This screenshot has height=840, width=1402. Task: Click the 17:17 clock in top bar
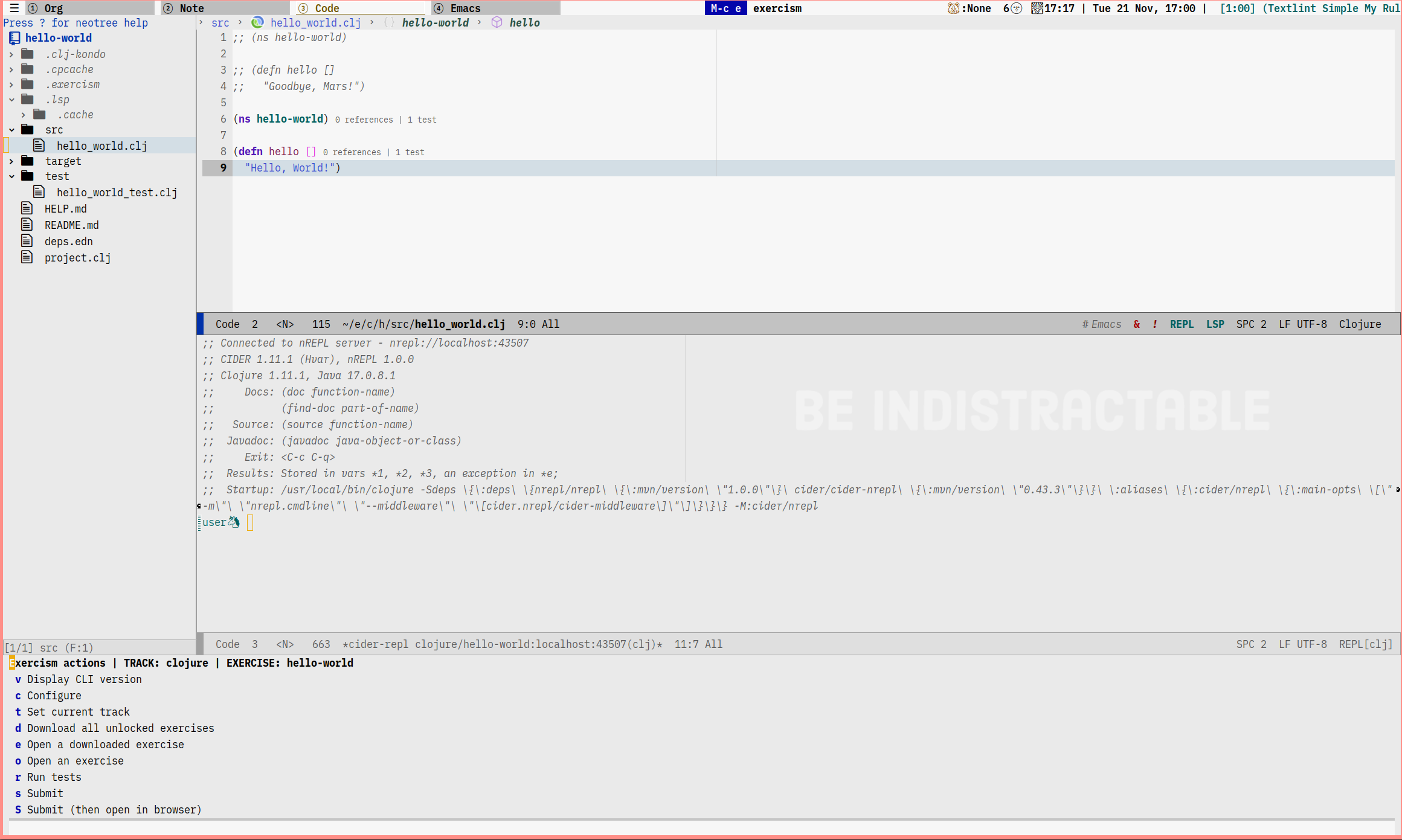1059,8
